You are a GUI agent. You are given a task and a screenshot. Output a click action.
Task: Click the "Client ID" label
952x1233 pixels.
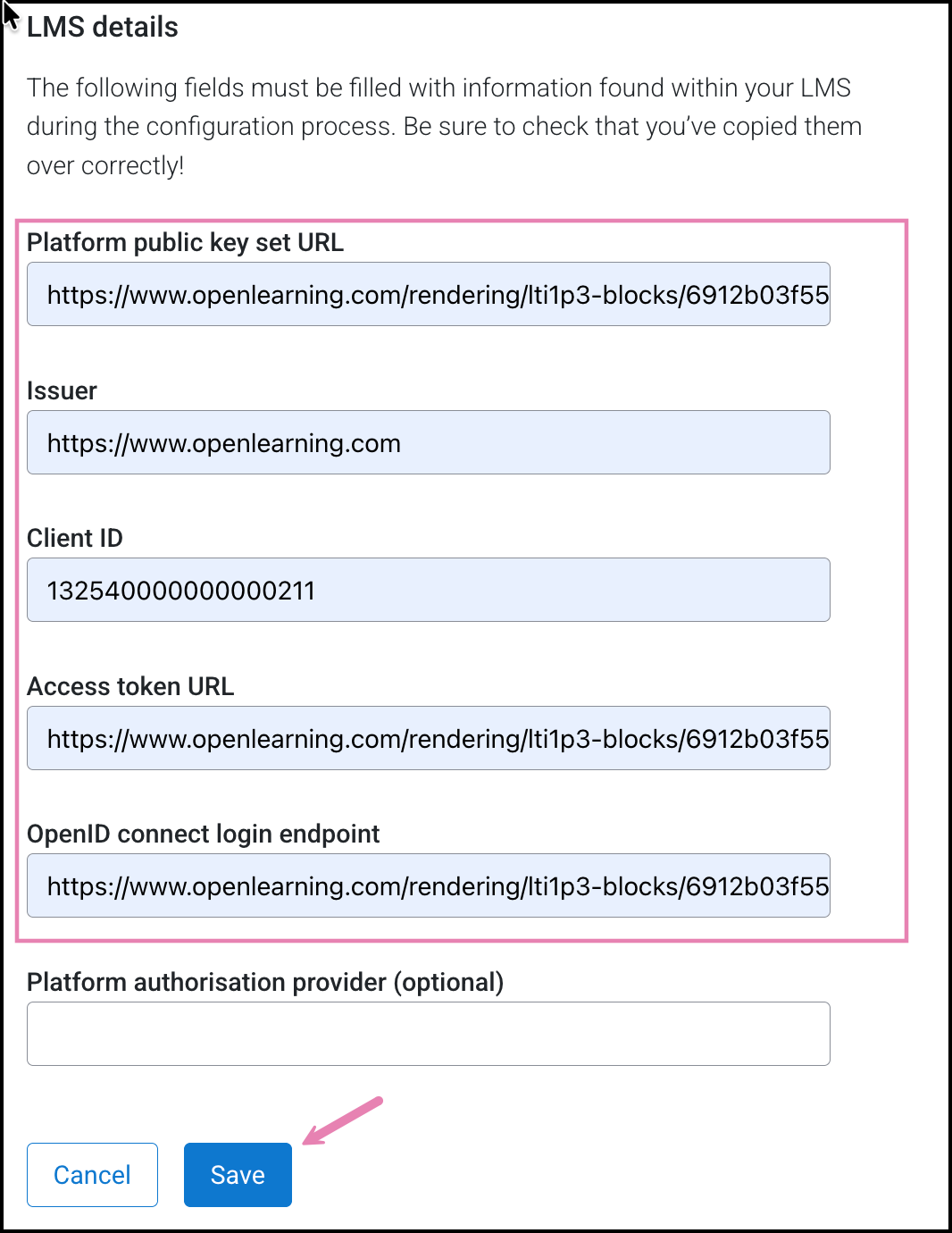click(75, 538)
